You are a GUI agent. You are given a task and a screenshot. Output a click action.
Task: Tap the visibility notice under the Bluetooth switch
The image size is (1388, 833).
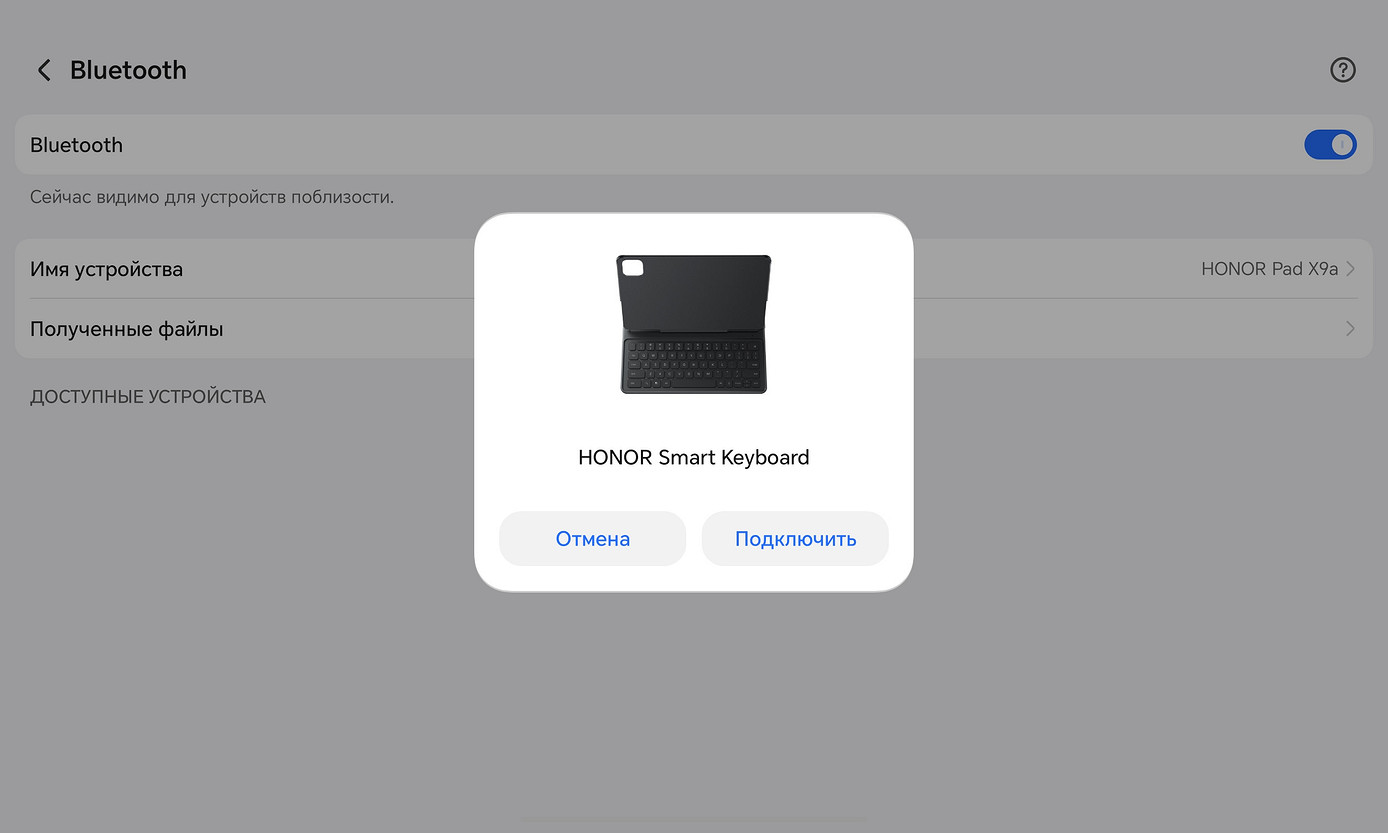212,197
